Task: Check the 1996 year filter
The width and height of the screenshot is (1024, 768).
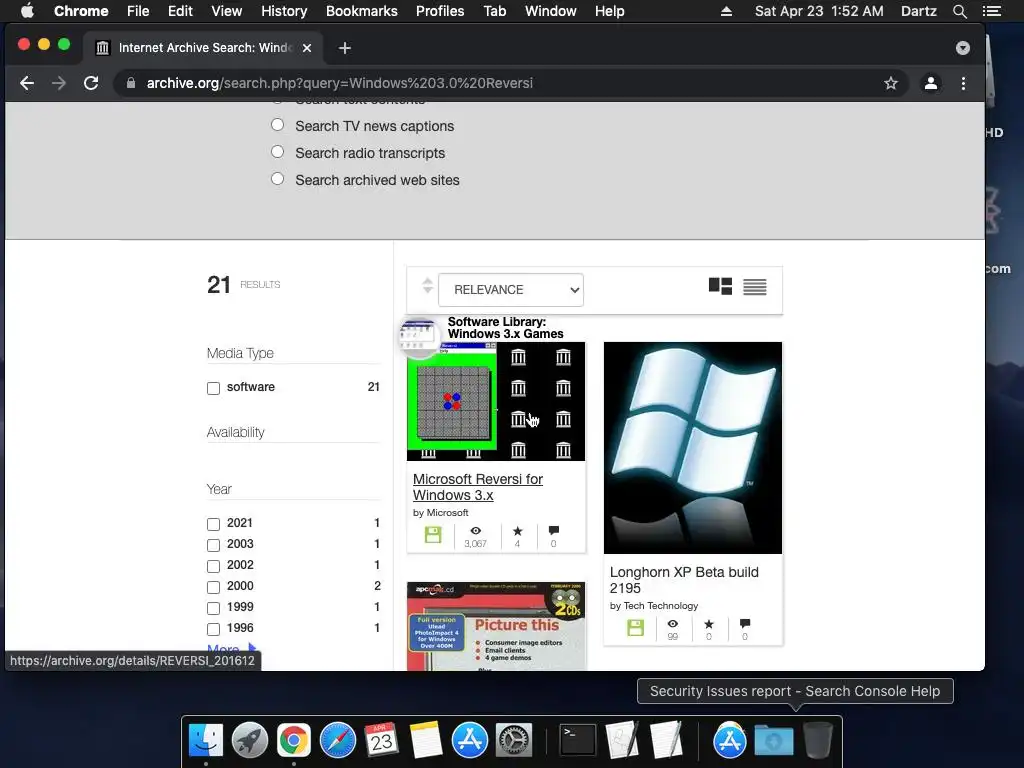Action: coord(214,629)
